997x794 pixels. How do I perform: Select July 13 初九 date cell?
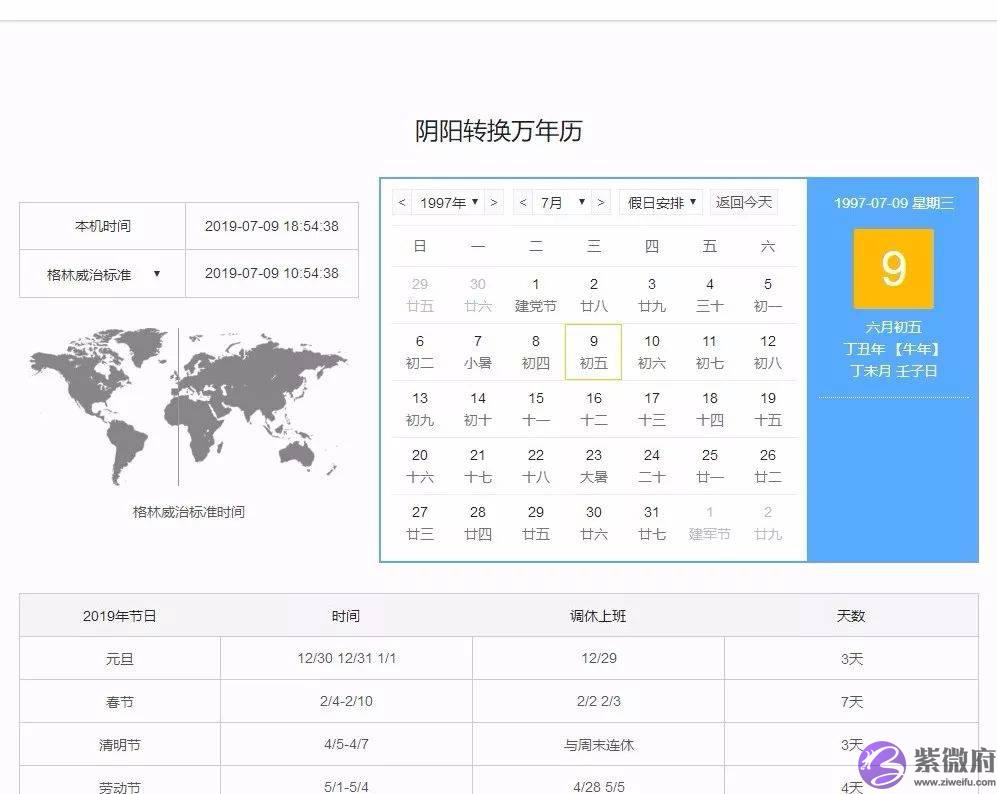(420, 409)
